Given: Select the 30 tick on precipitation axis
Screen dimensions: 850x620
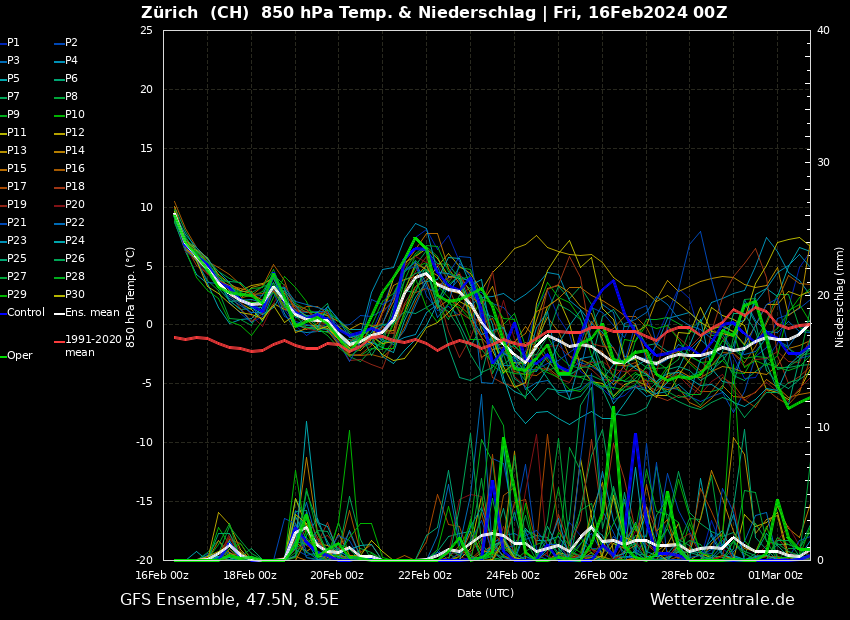Looking at the screenshot, I should 823,163.
